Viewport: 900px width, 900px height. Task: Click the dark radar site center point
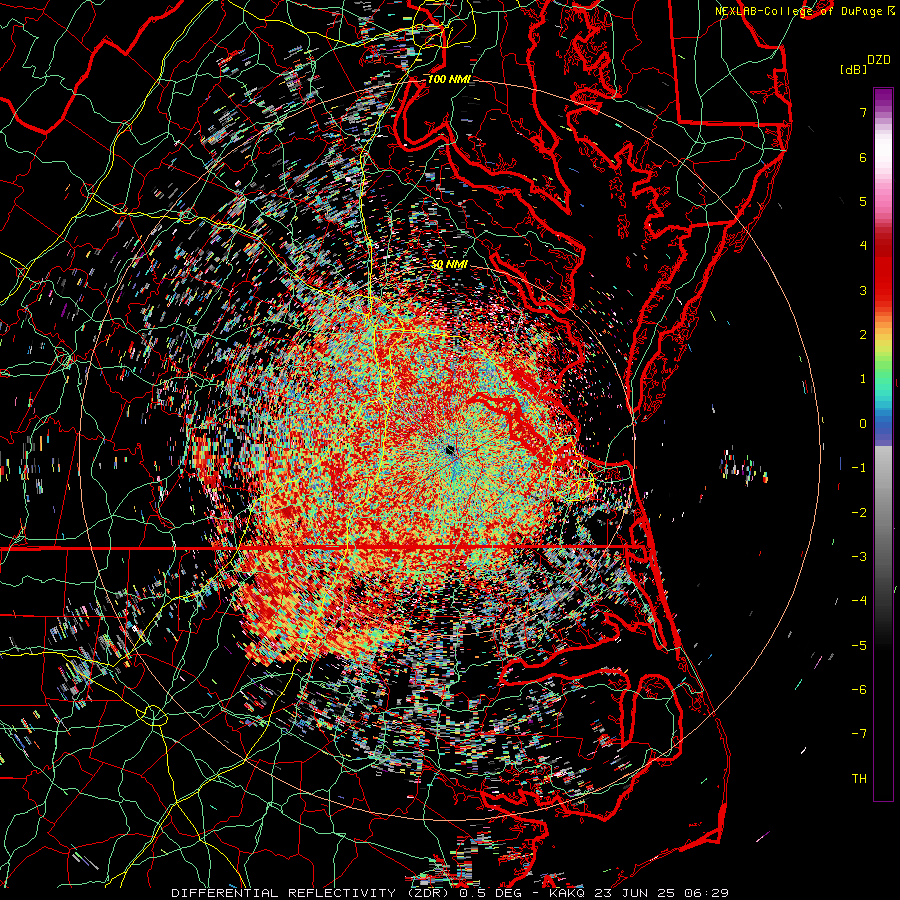pyautogui.click(x=451, y=449)
